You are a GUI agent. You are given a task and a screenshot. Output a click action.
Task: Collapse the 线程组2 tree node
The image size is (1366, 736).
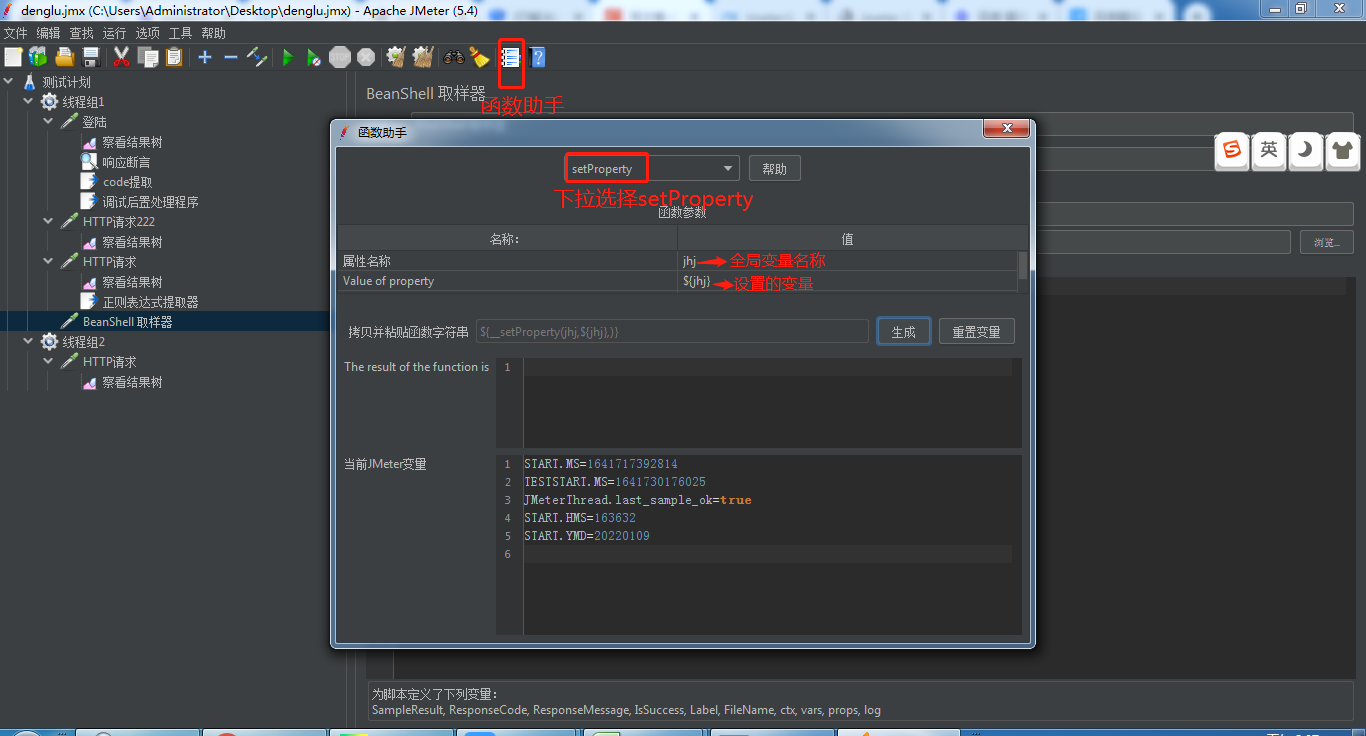click(x=29, y=341)
